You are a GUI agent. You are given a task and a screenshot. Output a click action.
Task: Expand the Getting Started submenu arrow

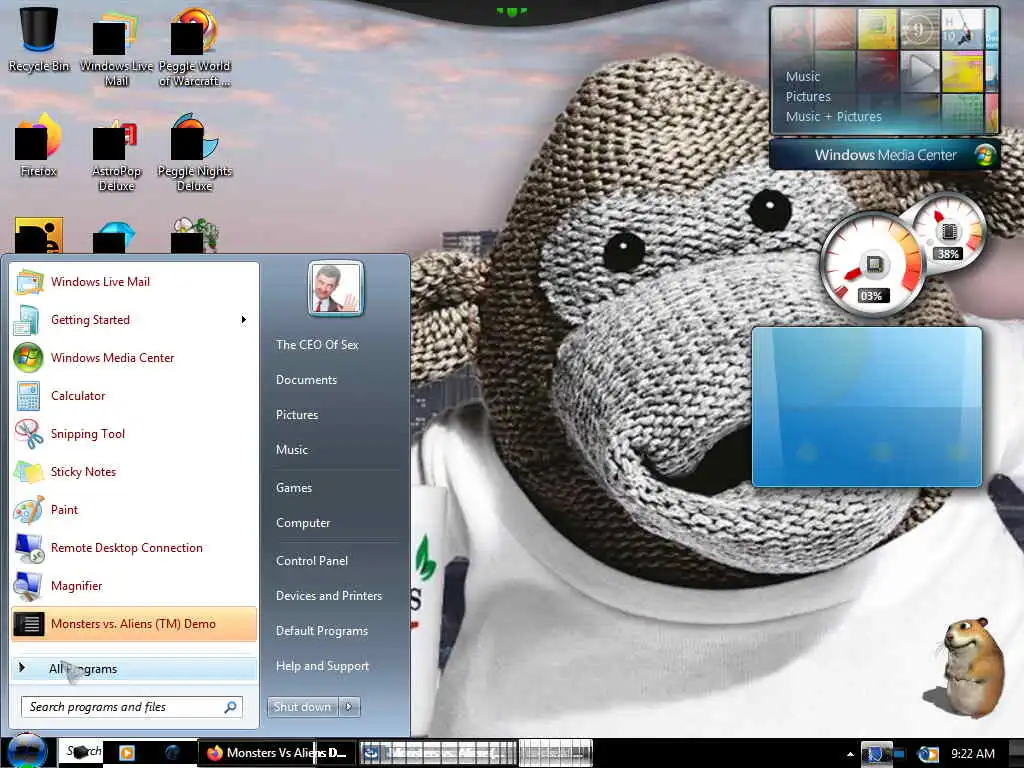244,319
